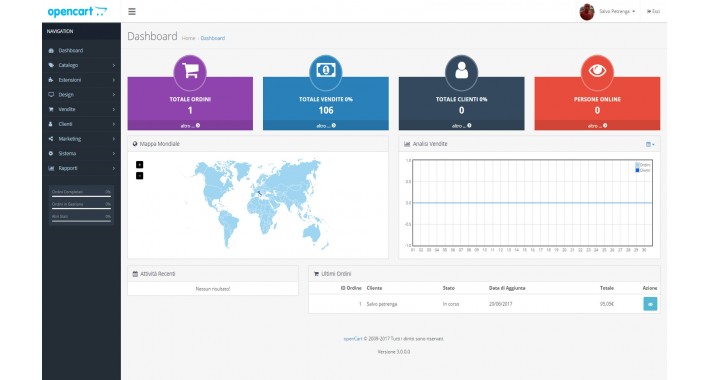The image size is (710, 380).
Task: Click the chart icon beside Analisi Vendite
Action: coord(407,144)
